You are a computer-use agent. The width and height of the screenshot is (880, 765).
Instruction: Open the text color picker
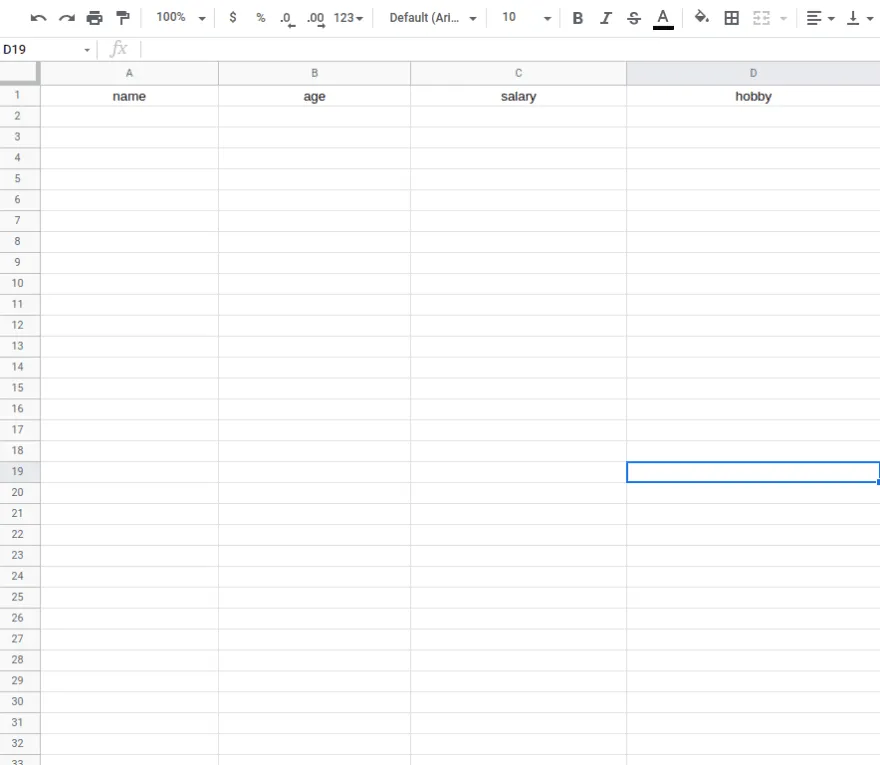coord(662,18)
